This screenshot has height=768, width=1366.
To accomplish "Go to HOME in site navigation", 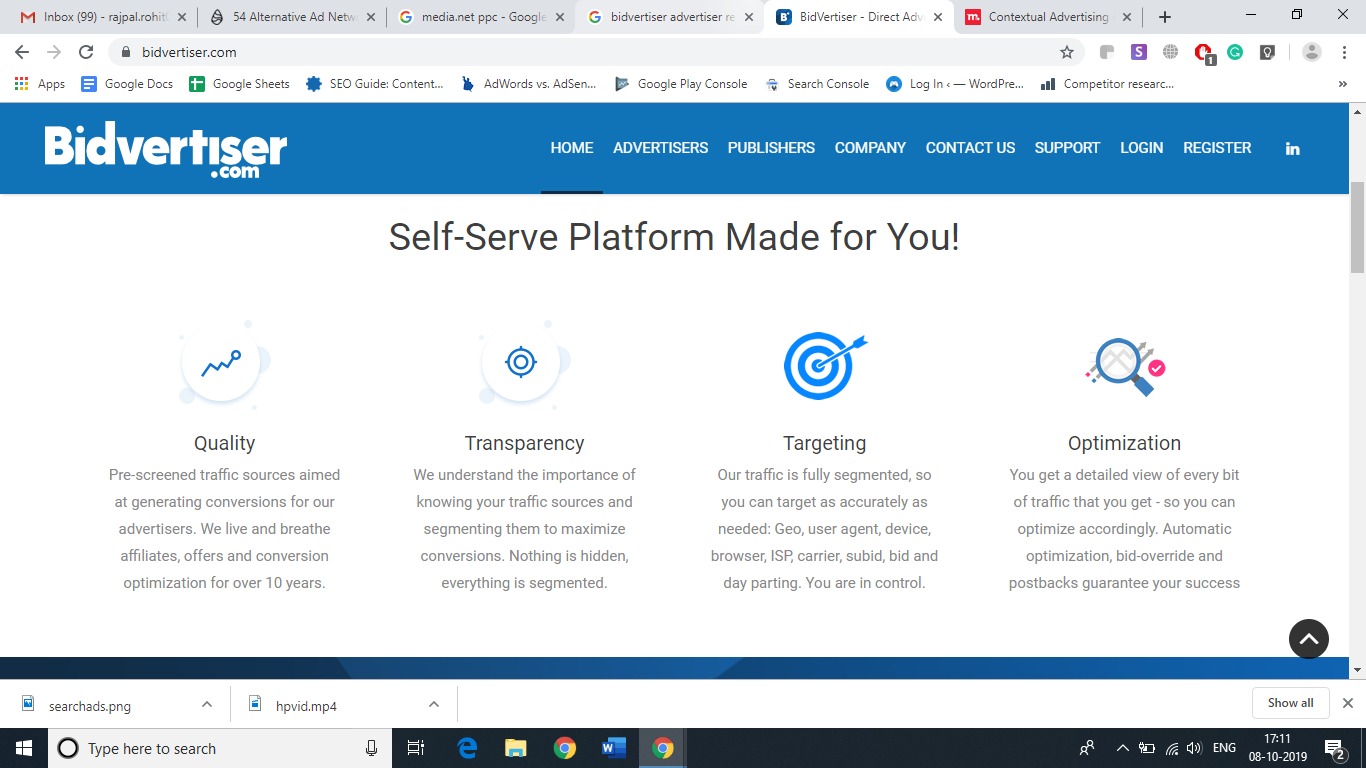I will tap(572, 148).
